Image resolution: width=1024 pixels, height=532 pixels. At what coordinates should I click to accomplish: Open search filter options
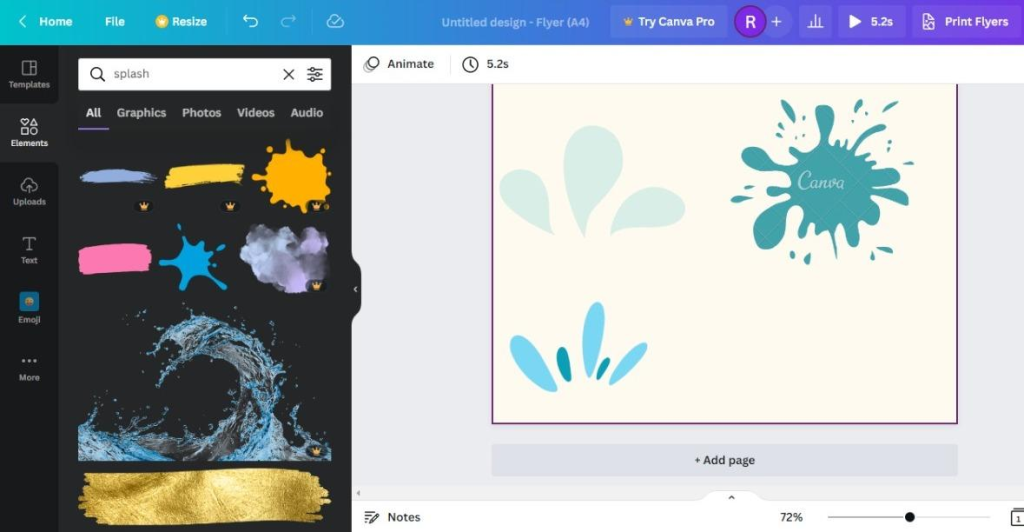(x=315, y=74)
